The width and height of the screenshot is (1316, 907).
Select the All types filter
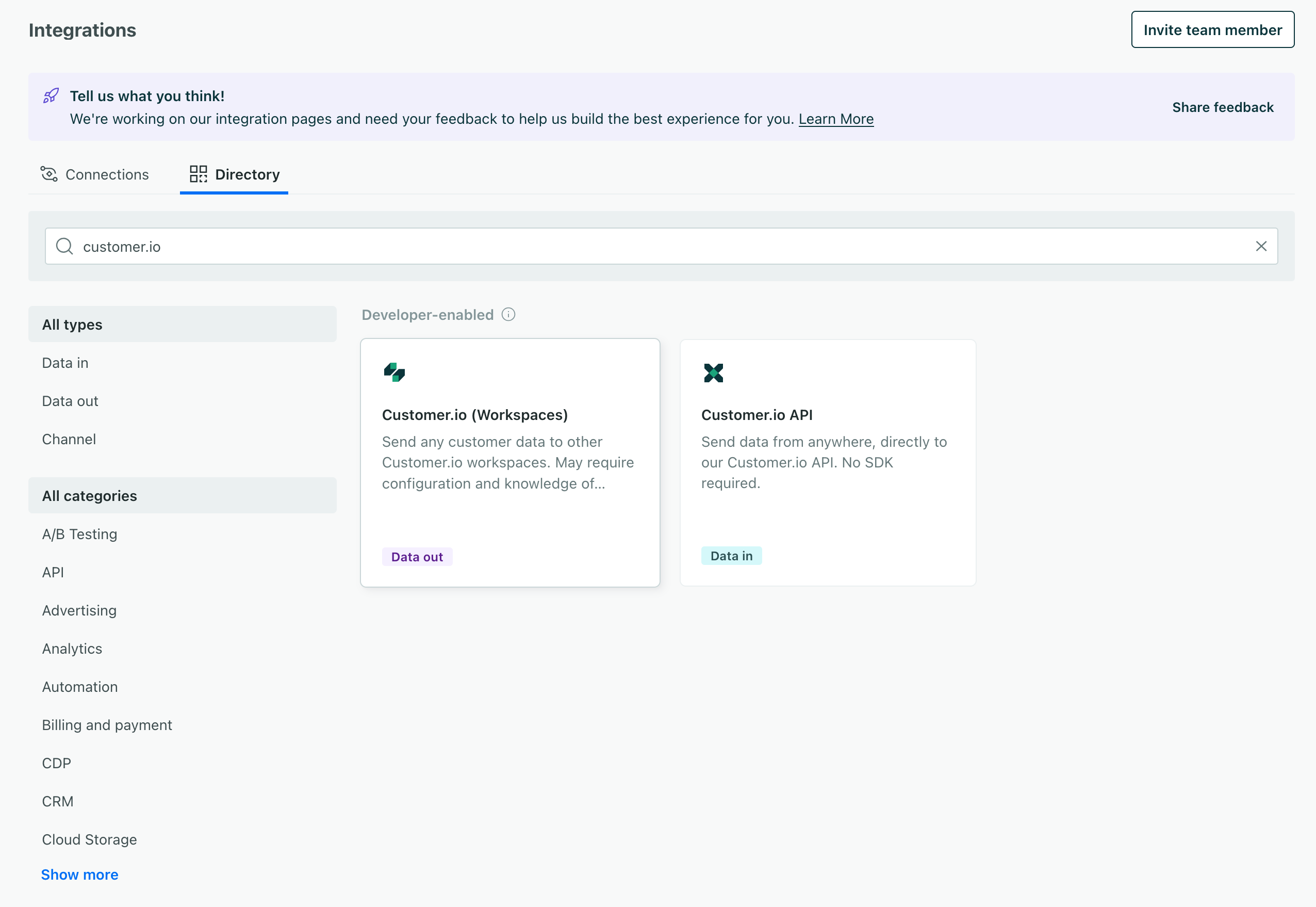pyautogui.click(x=72, y=324)
